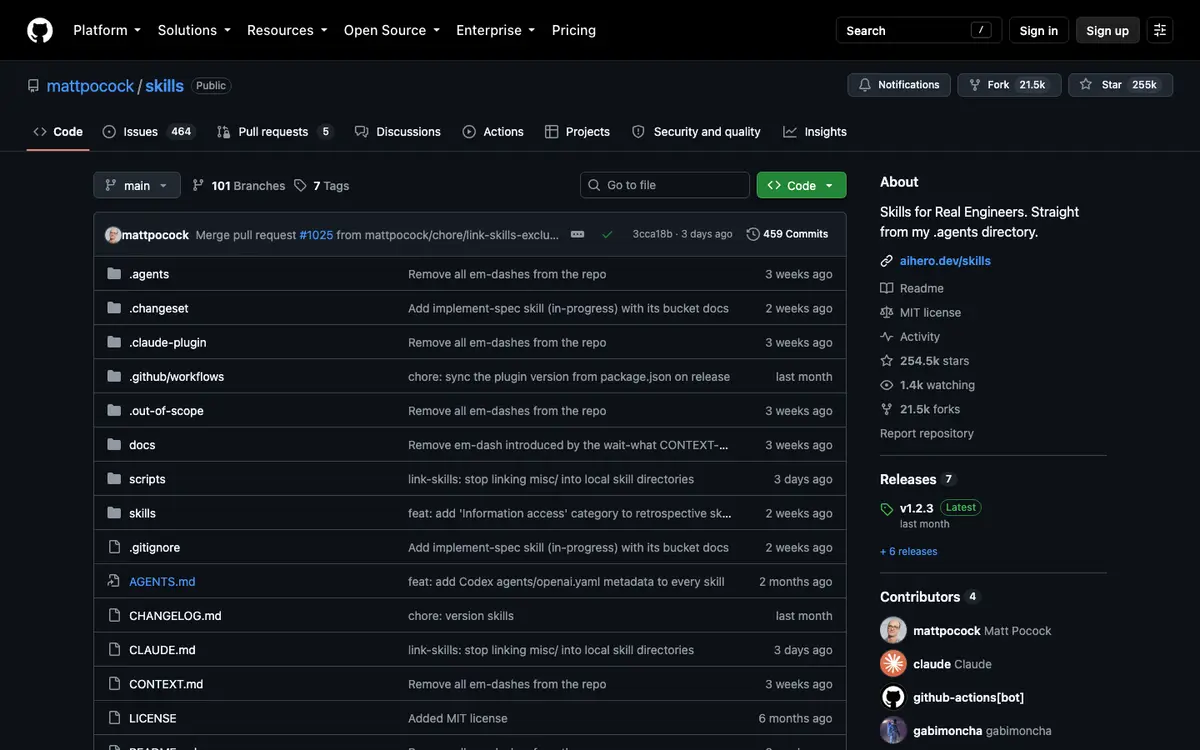The image size is (1200, 750).
Task: Click the folder icon beside scripts
Action: pos(114,479)
